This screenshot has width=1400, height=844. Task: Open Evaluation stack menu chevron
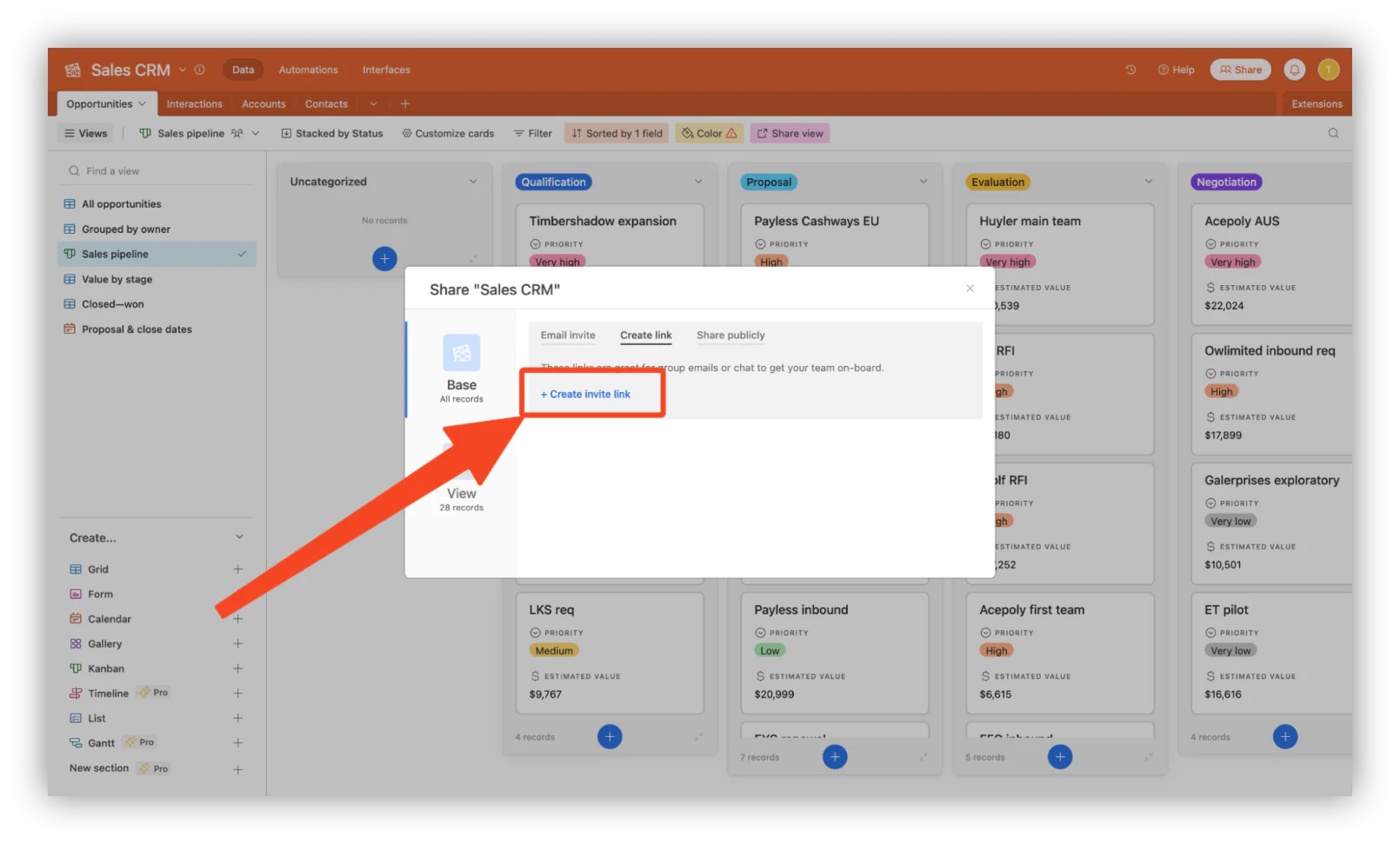pos(1148,182)
